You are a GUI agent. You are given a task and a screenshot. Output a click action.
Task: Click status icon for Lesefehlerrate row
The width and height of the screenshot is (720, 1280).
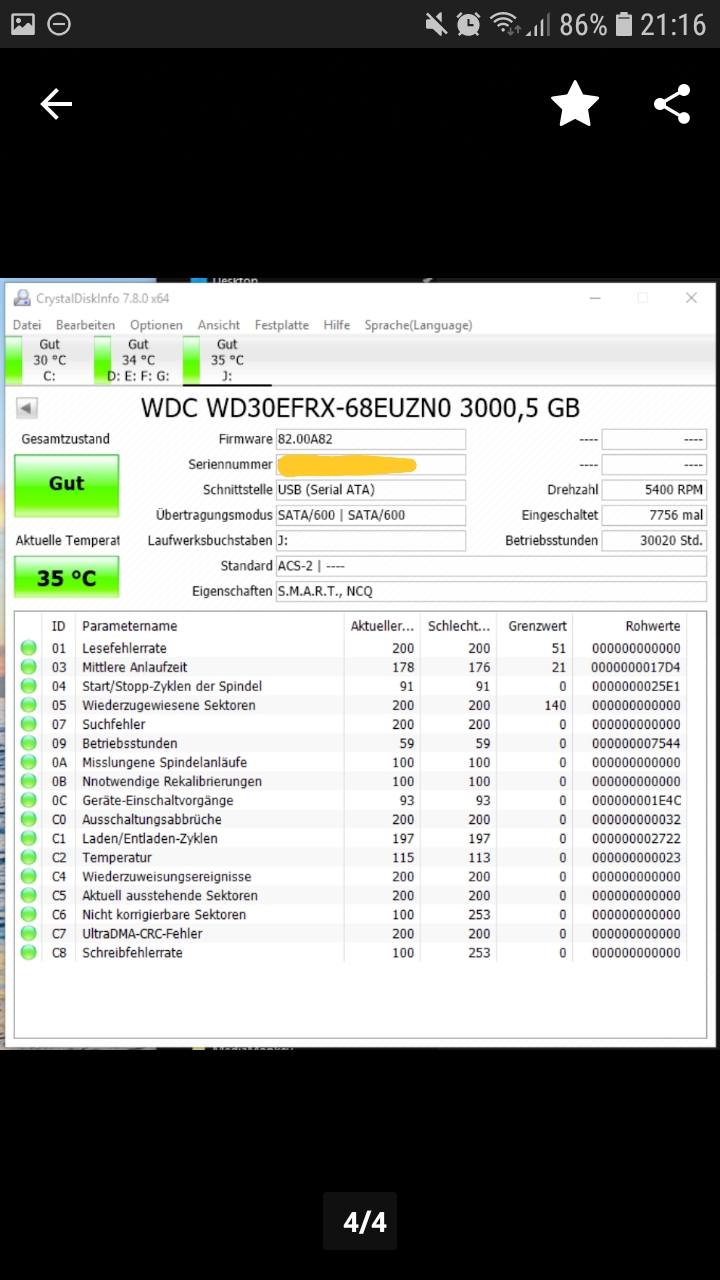pos(29,648)
